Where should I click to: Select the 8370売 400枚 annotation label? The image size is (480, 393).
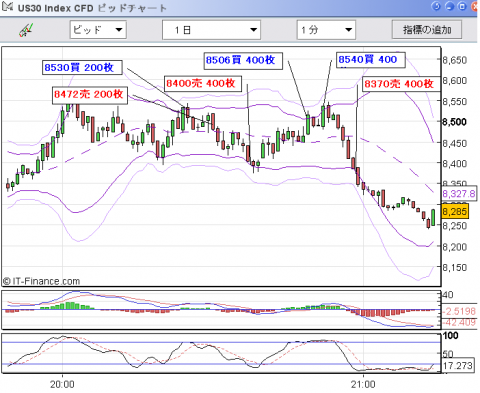pos(402,84)
